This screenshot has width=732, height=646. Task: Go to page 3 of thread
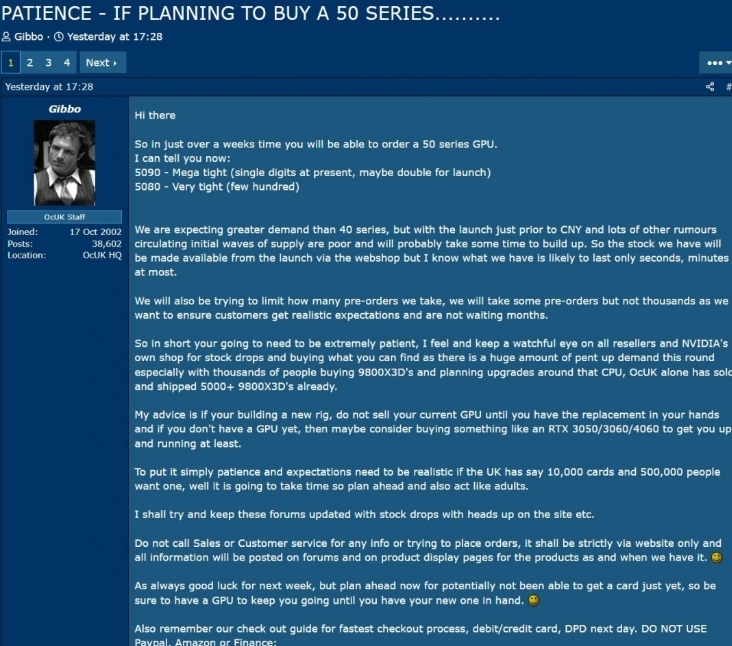point(49,63)
